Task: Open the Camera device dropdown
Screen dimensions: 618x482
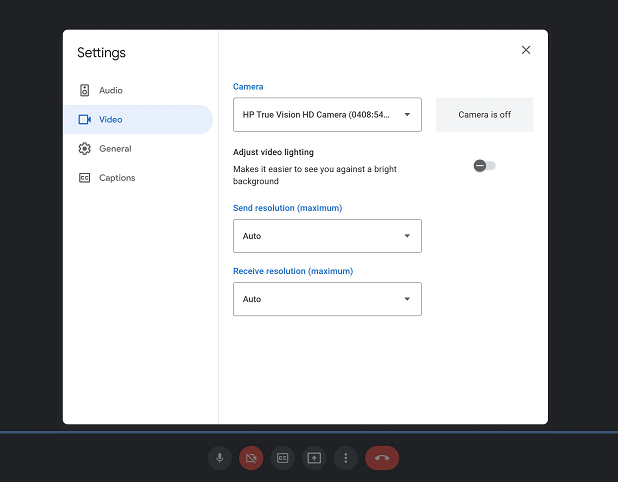Action: point(327,115)
